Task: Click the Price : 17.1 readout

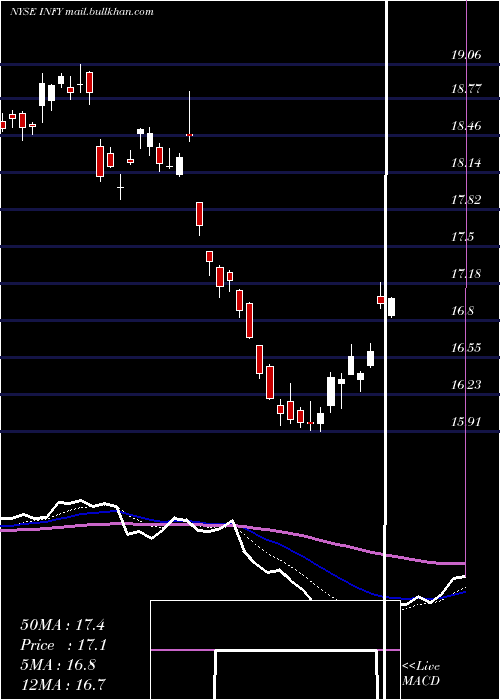Action: coord(62,645)
